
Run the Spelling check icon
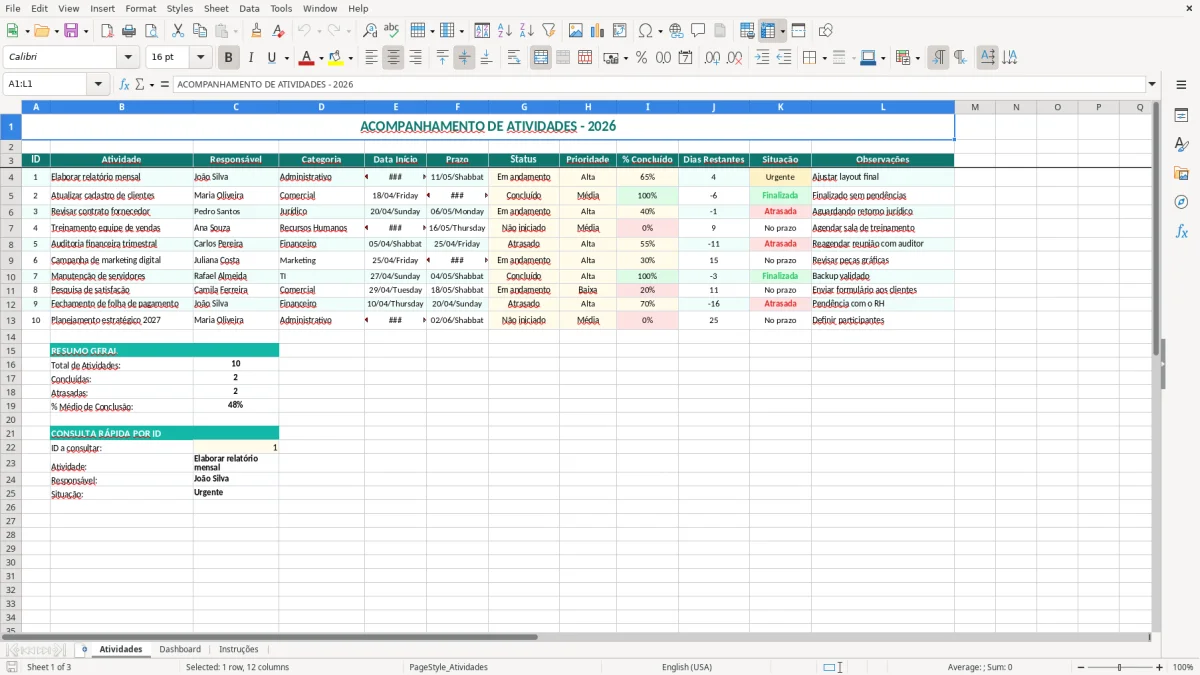tap(392, 31)
